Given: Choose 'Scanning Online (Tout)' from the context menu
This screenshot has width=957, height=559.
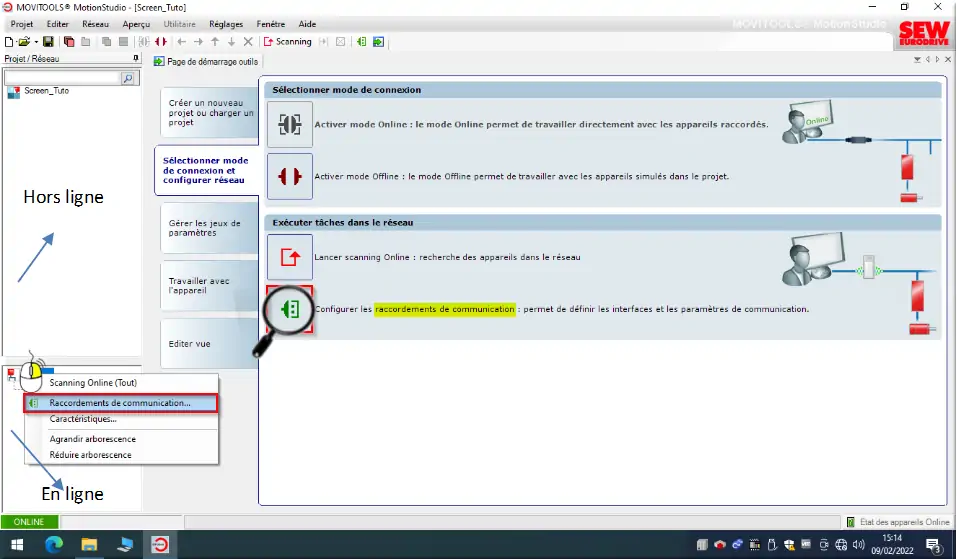Looking at the screenshot, I should coord(121,383).
